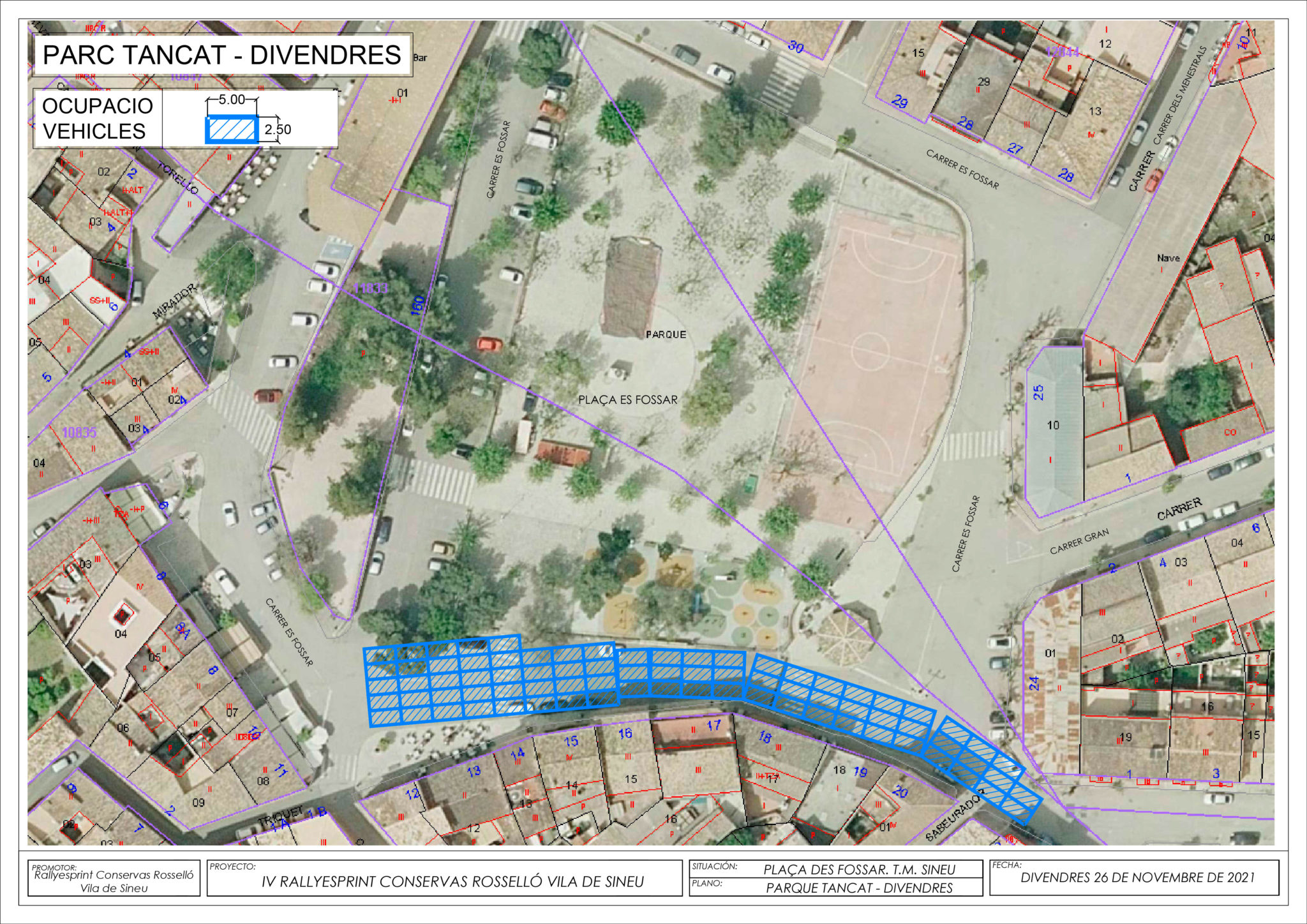
Task: Click the center circle of sports court
Action: pos(872,351)
